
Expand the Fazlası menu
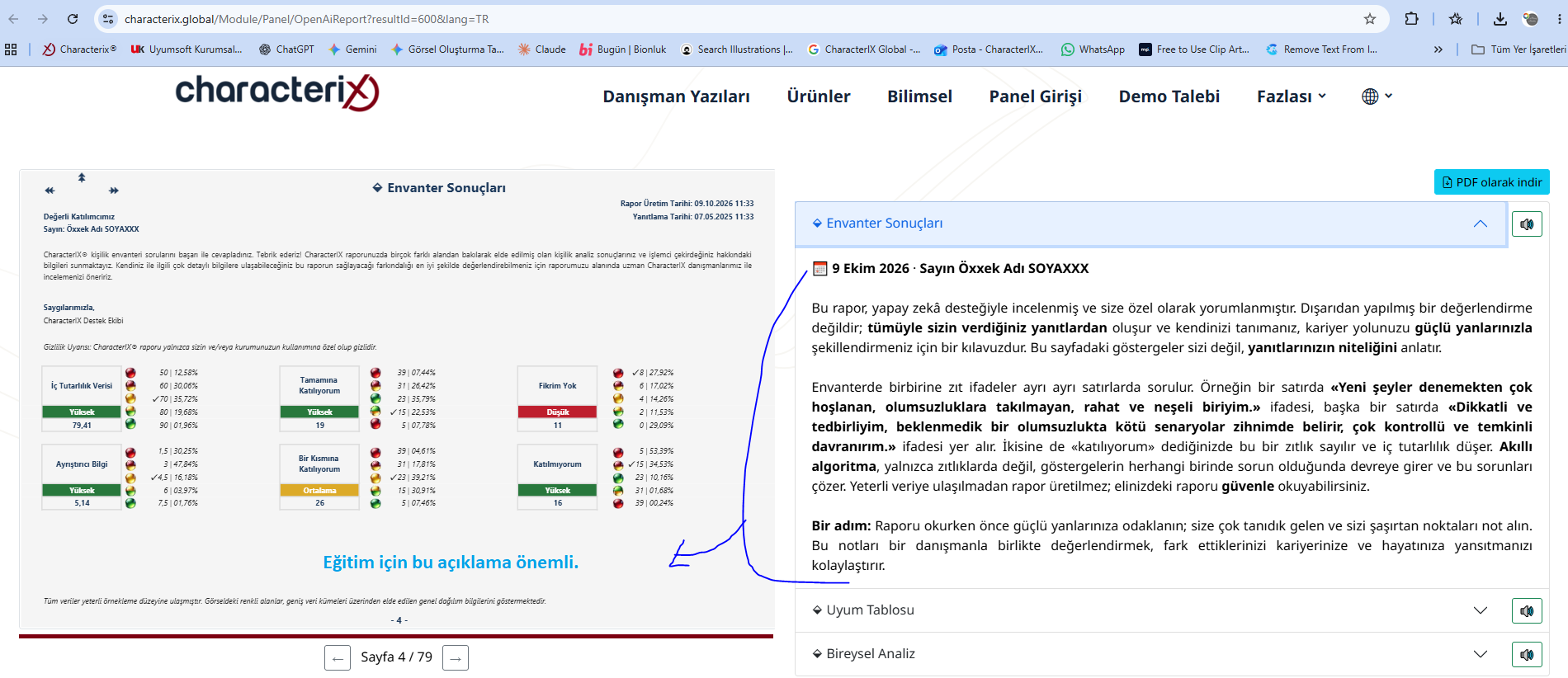[1292, 97]
